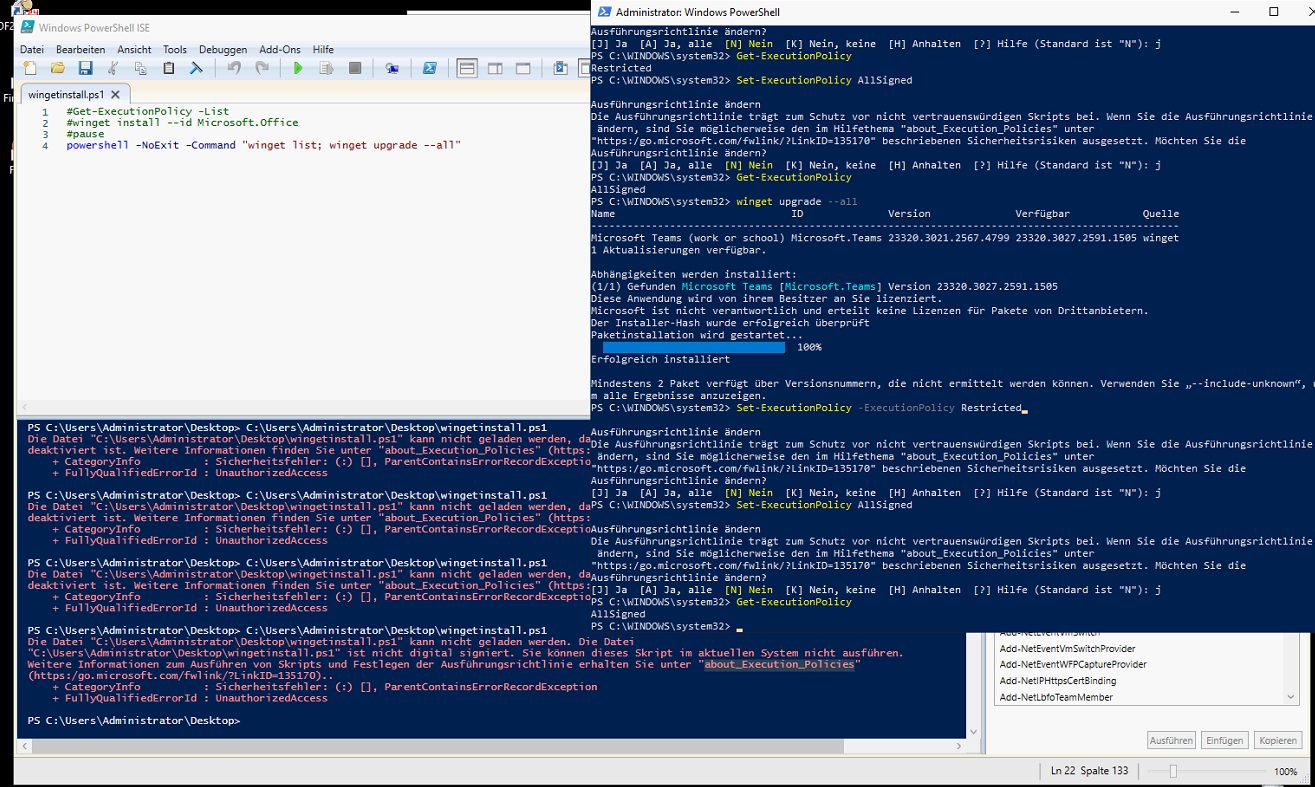
Task: Click the Undo arrow icon
Action: coord(234,68)
